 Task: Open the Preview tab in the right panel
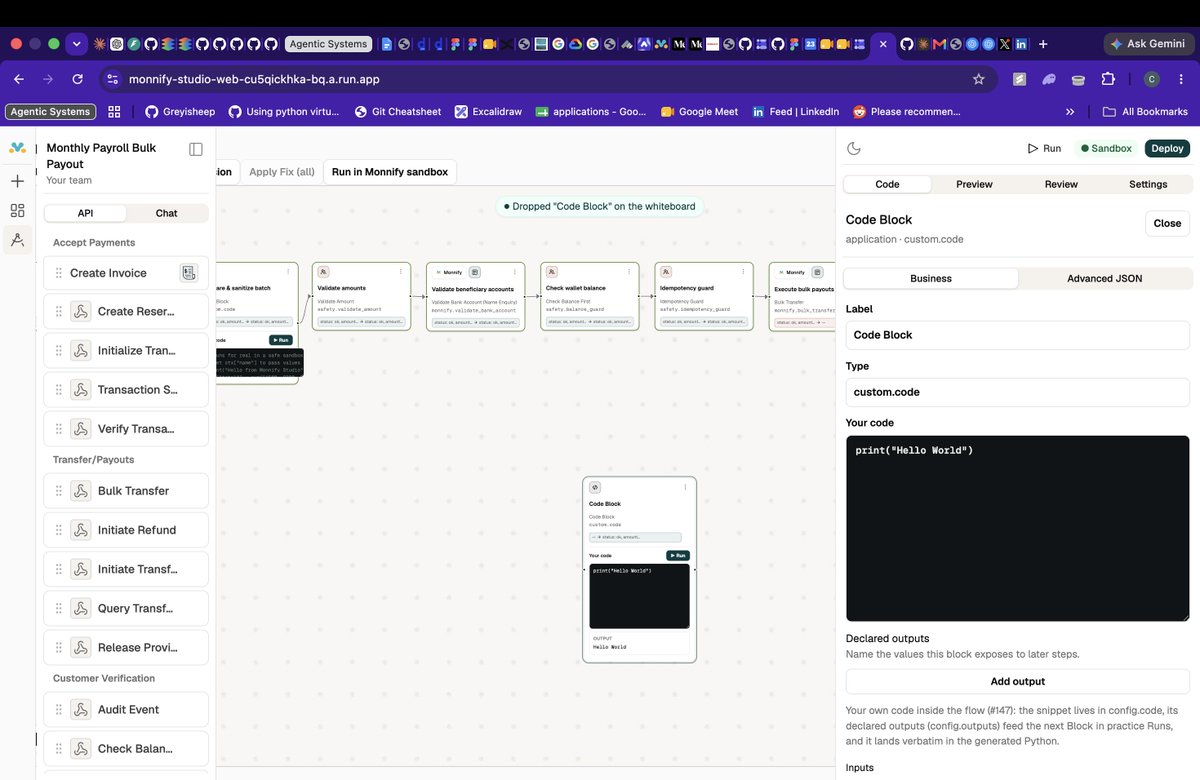click(x=974, y=184)
